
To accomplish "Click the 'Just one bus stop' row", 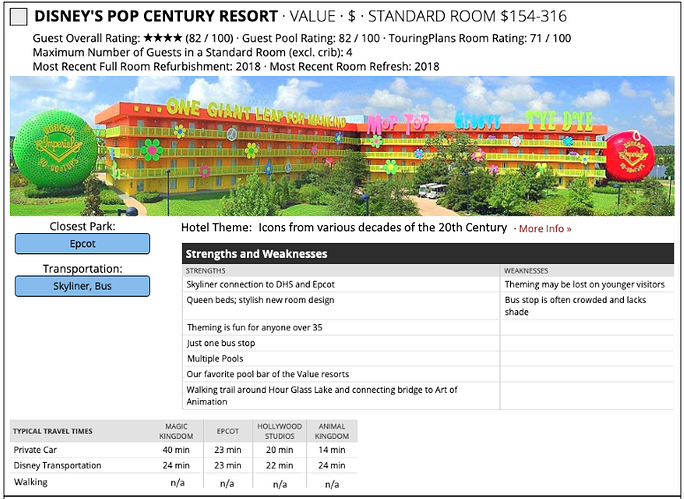I will (341, 343).
